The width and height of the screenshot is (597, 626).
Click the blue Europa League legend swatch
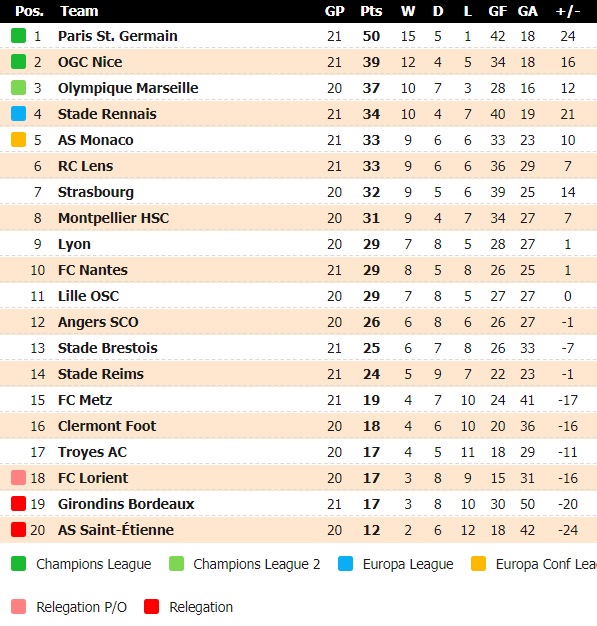pos(345,564)
